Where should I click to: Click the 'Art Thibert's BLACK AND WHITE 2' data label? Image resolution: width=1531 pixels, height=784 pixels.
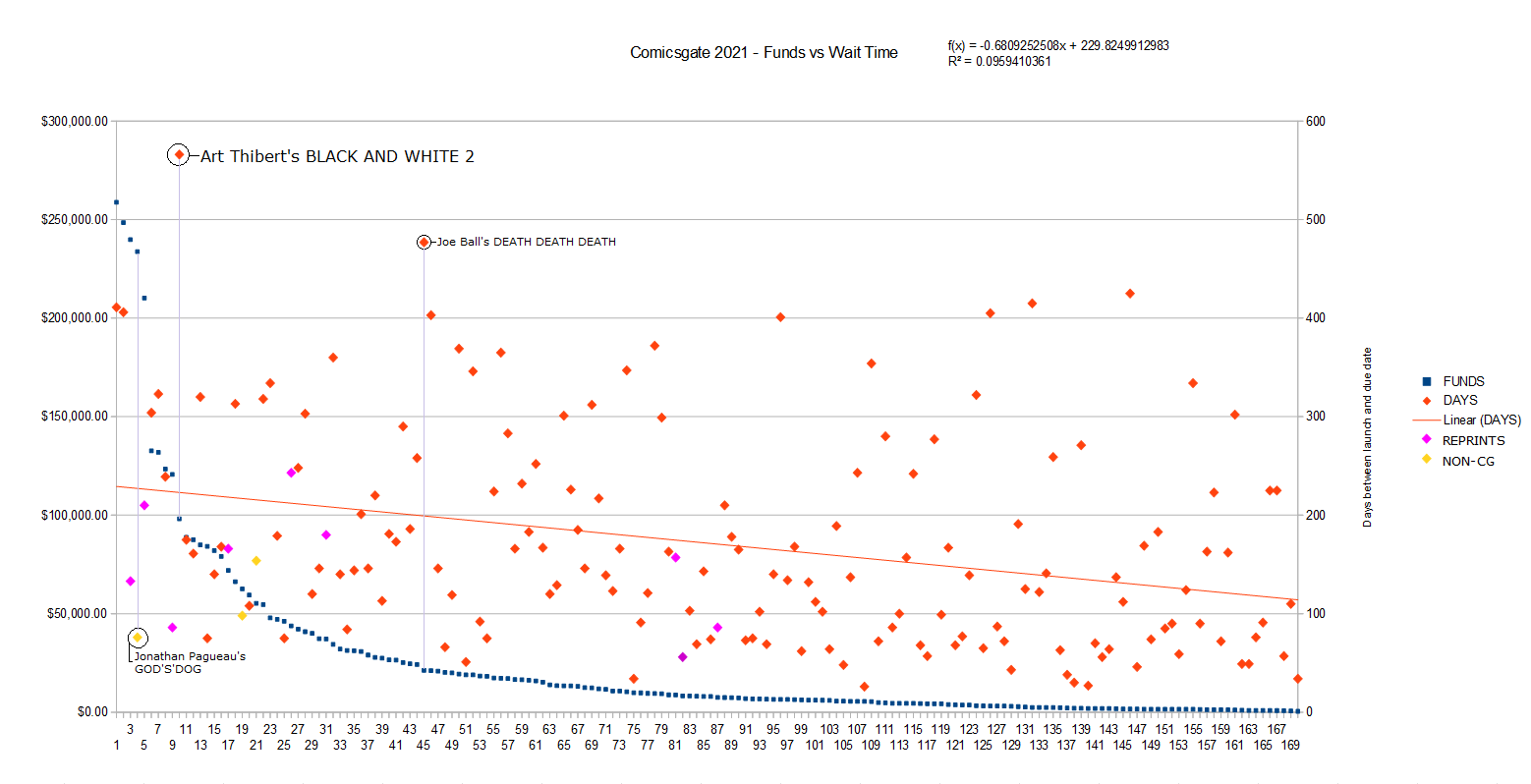(x=337, y=156)
